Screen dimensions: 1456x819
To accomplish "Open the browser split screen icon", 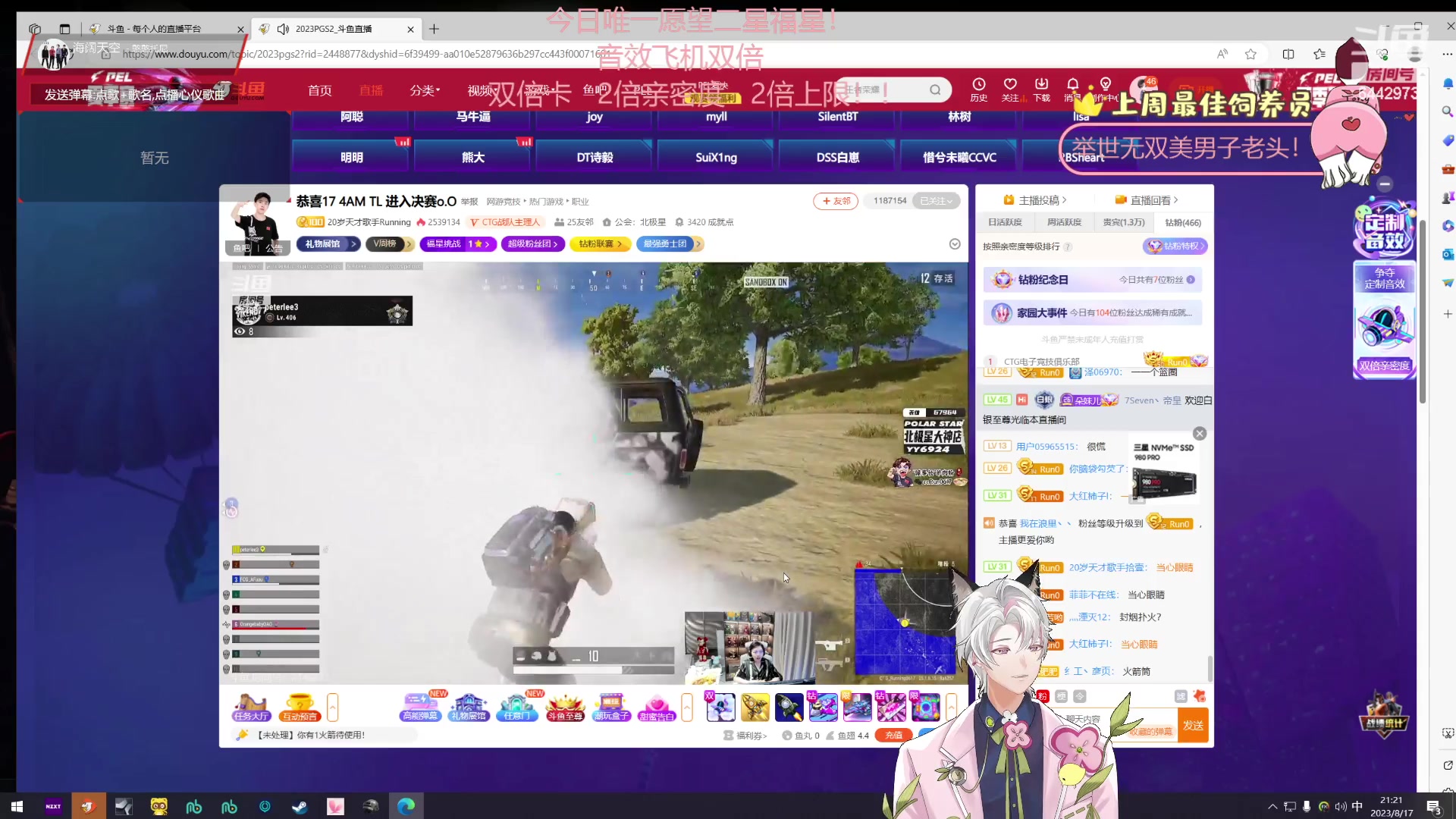I will (x=1288, y=54).
